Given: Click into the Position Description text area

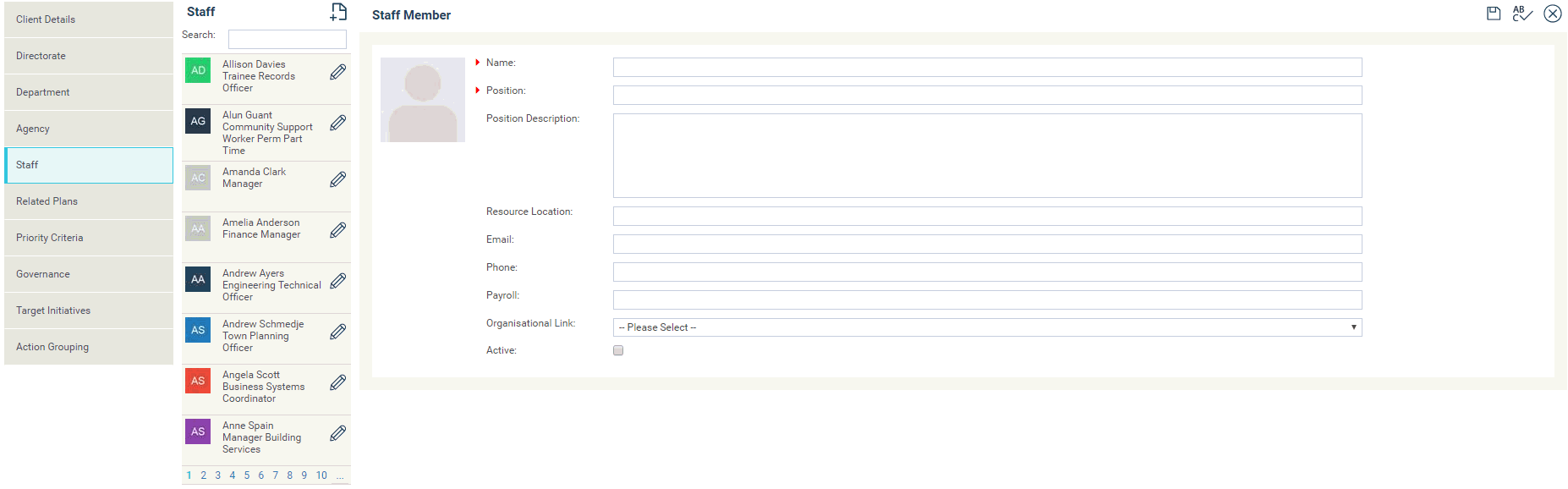Looking at the screenshot, I should pyautogui.click(x=986, y=156).
